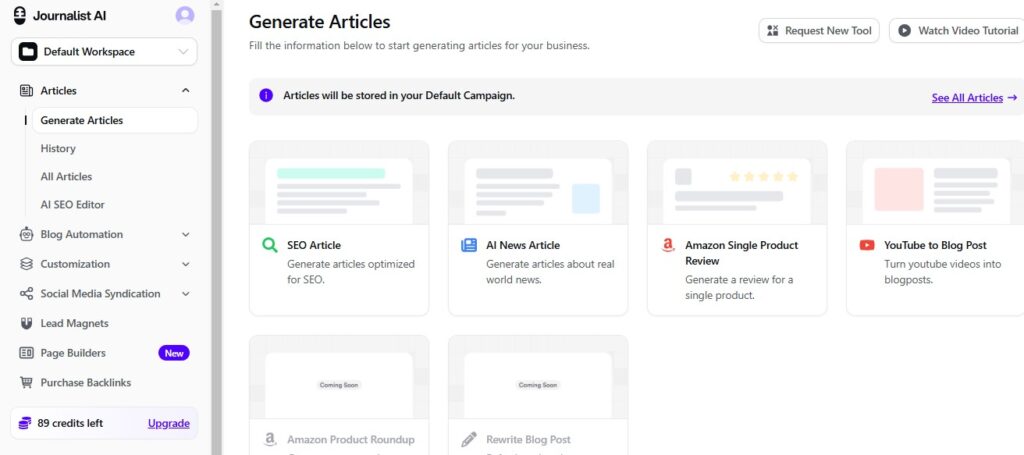
Task: Open History in the sidebar
Action: tap(58, 148)
